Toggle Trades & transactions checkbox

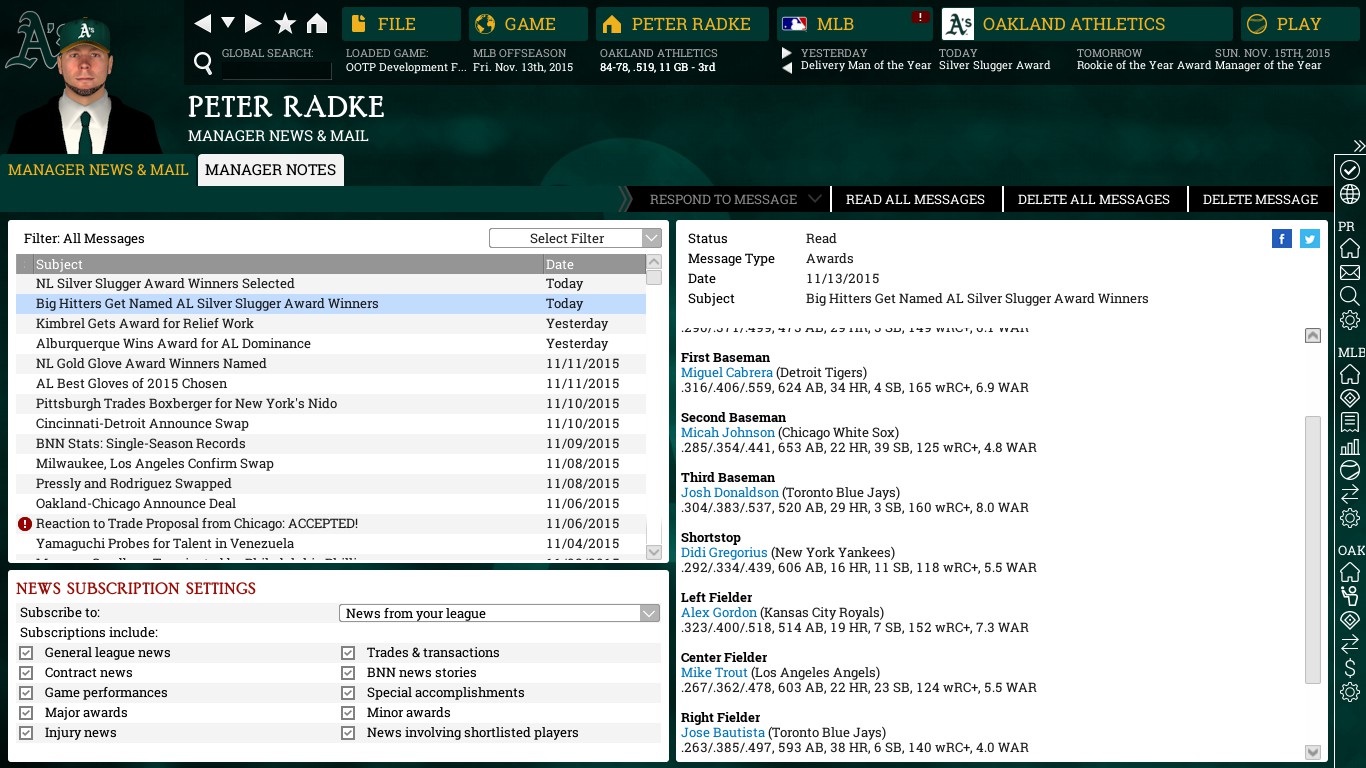(348, 653)
